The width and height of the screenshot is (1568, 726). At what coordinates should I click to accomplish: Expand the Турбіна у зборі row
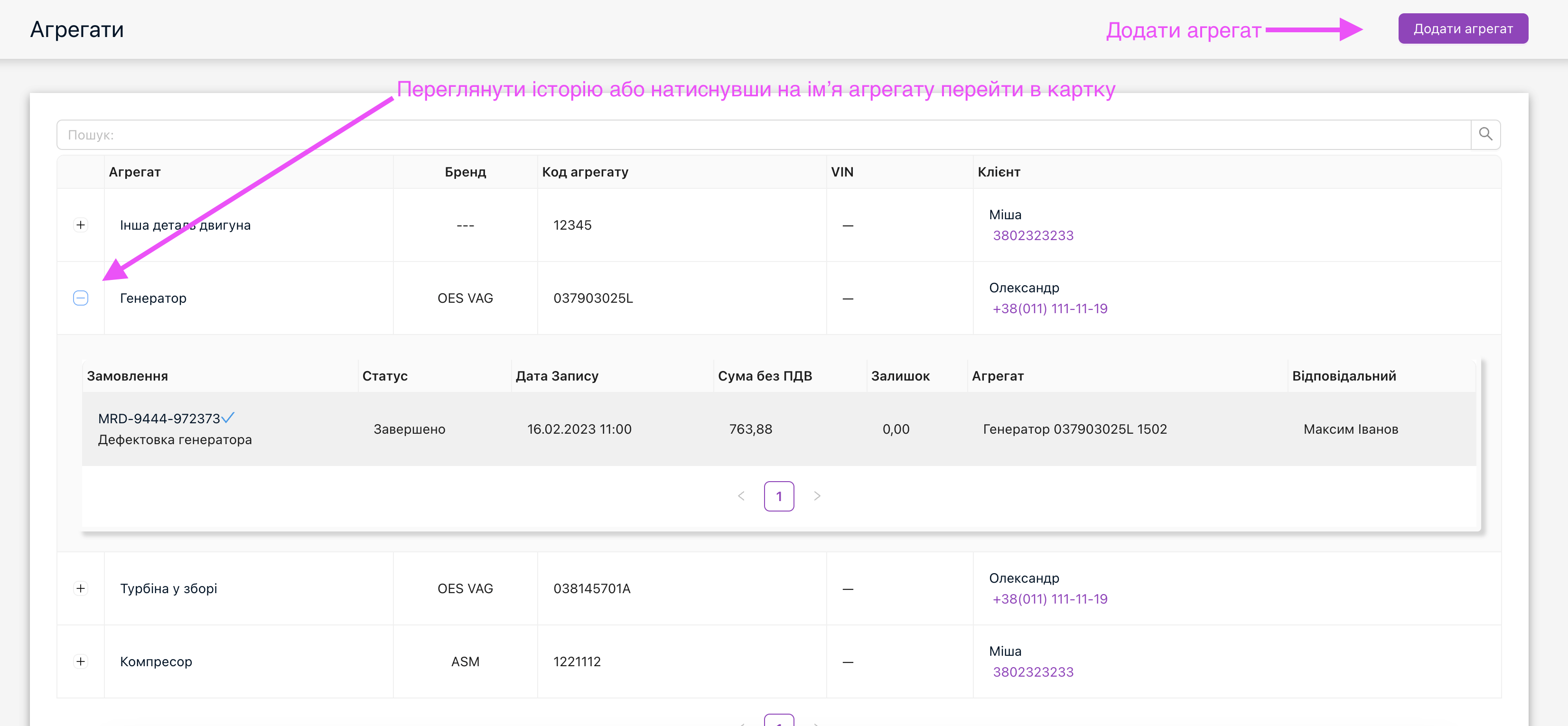(x=80, y=588)
